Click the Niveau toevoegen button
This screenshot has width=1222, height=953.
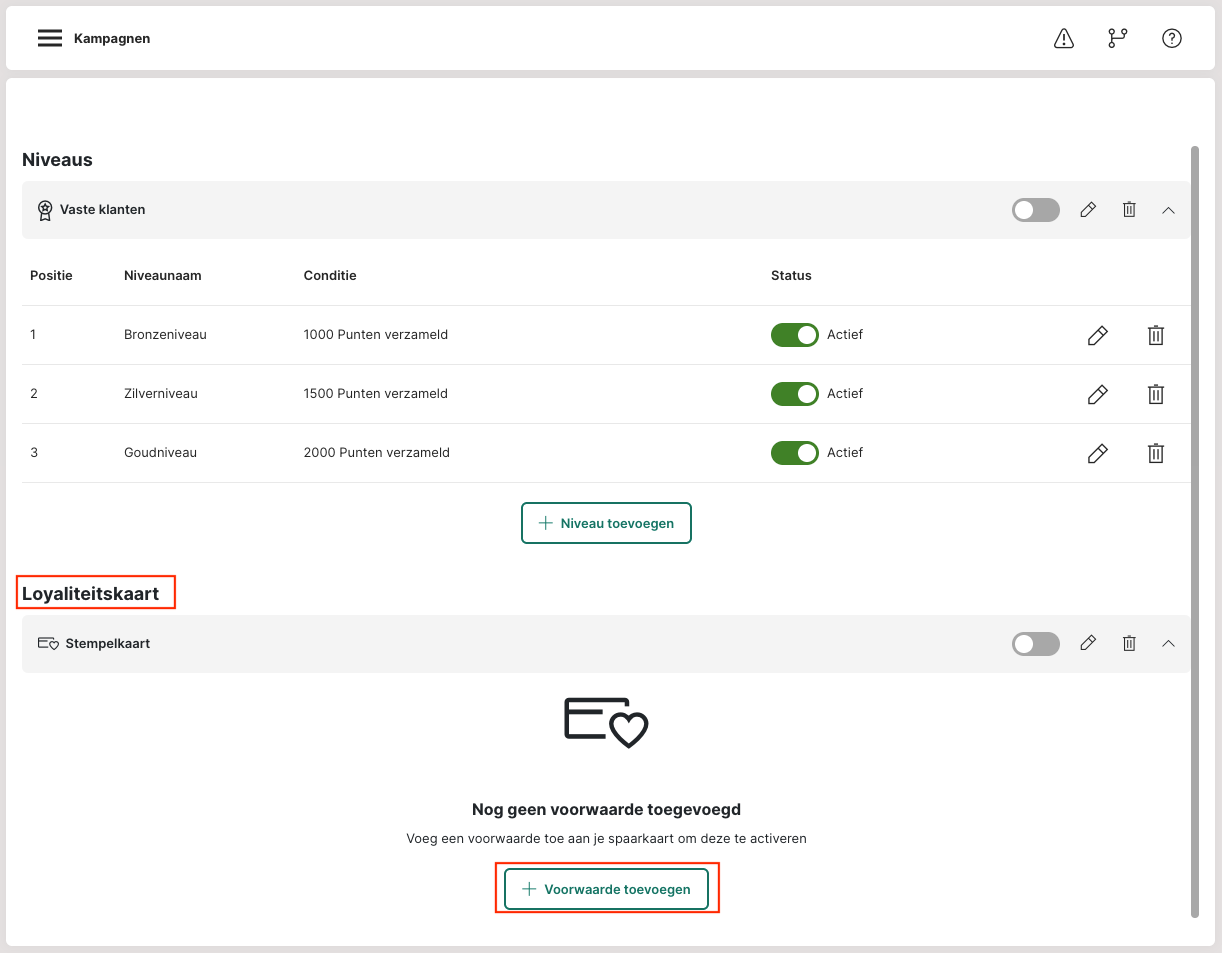click(x=606, y=523)
